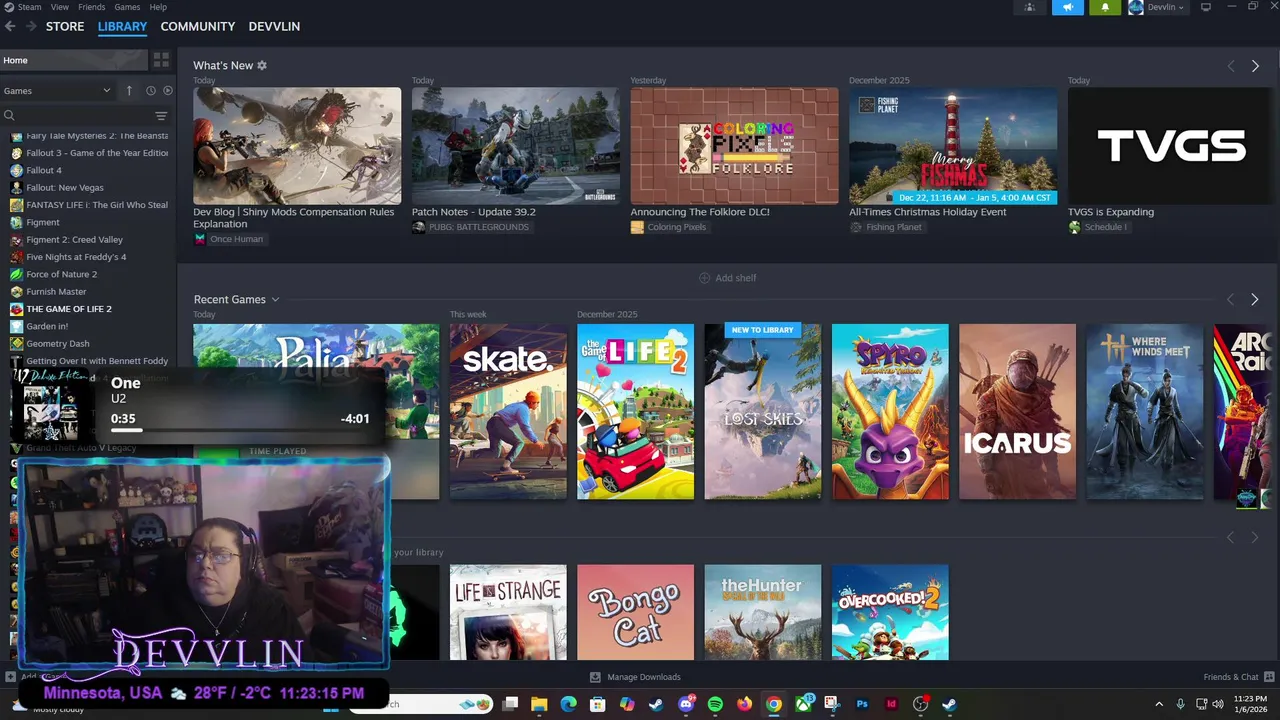Open What's New settings gear
Viewport: 1280px width, 720px height.
click(262, 65)
